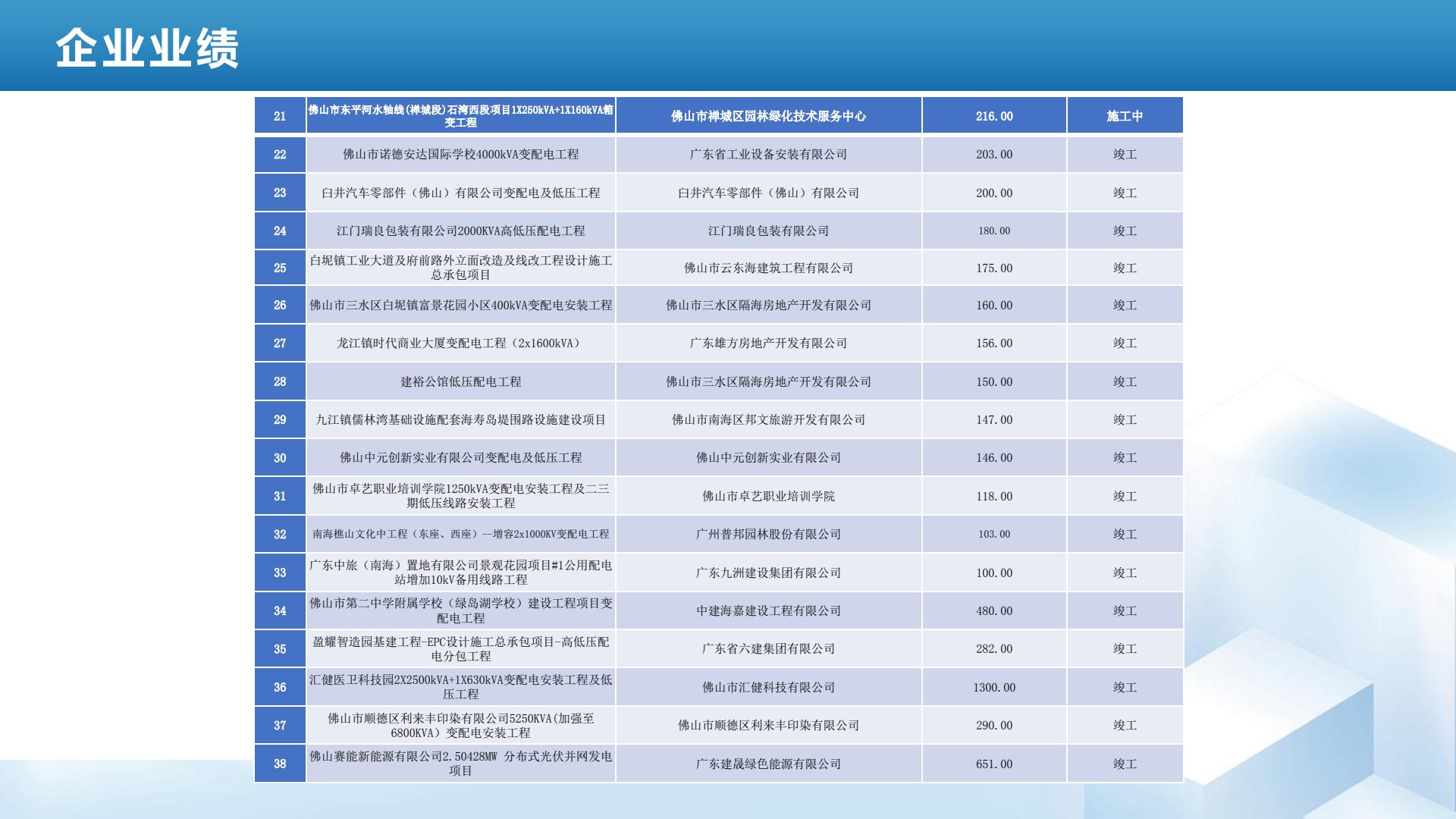Click the amount "480.00"
This screenshot has width=1456, height=819.
tap(994, 611)
